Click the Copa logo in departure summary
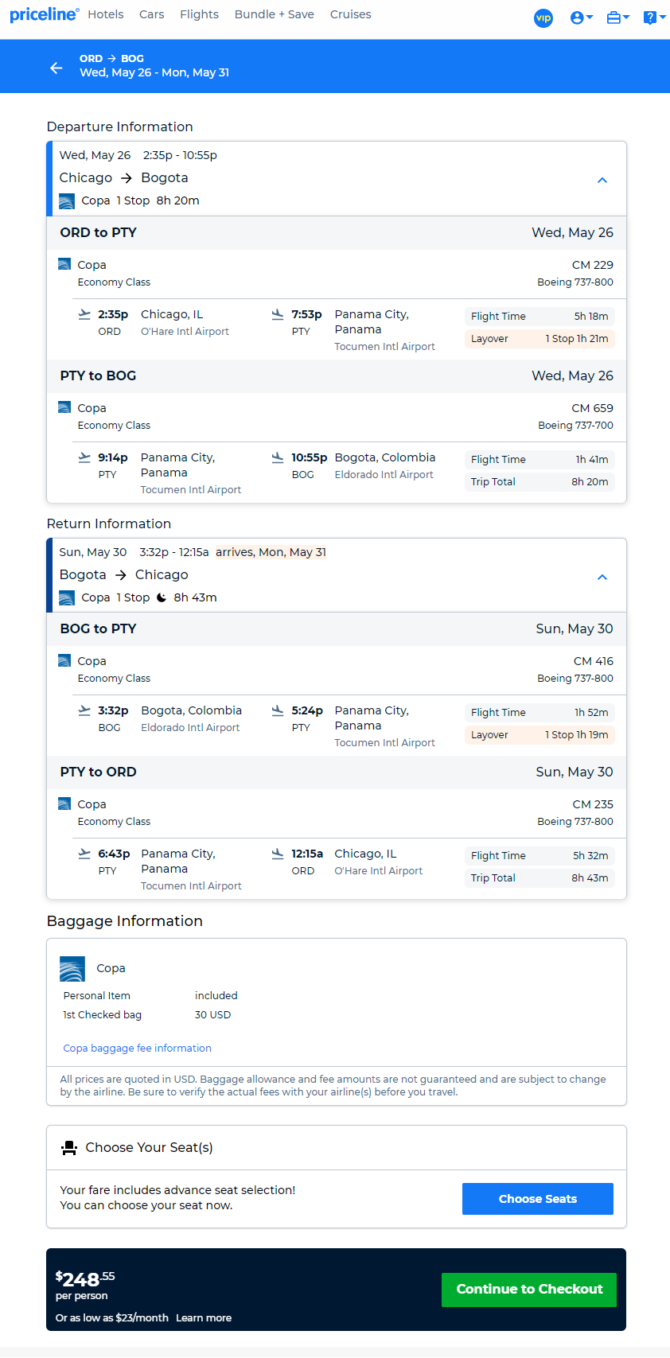Viewport: 670px width, 1358px height. [67, 201]
